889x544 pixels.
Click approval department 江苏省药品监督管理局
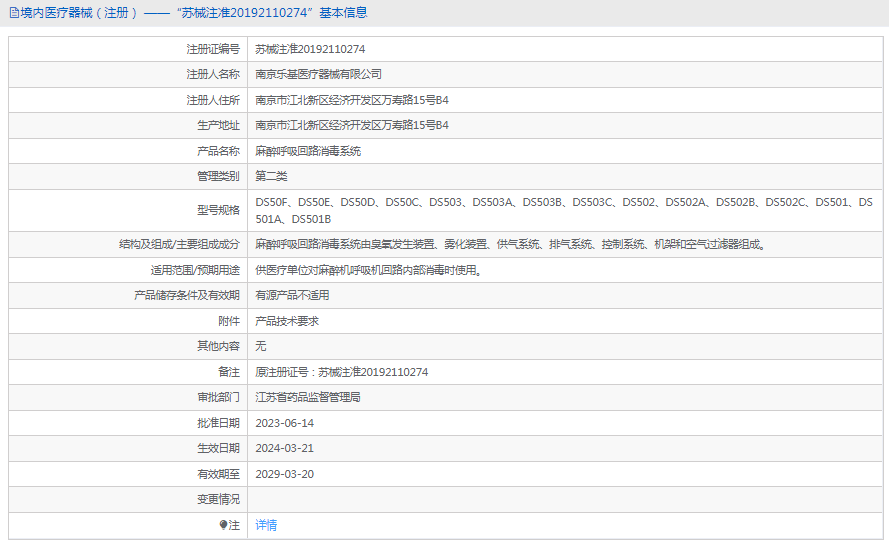pyautogui.click(x=307, y=397)
